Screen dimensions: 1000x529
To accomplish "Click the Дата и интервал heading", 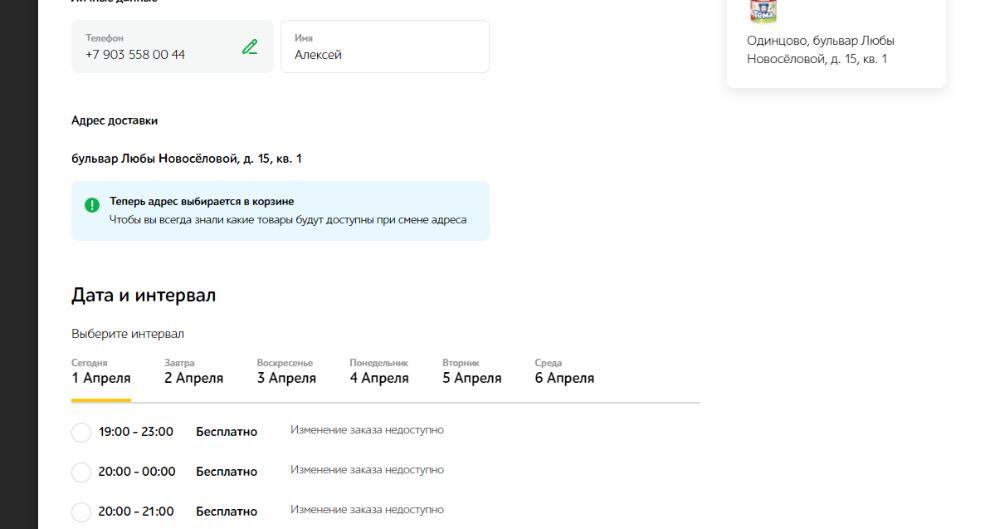I will [143, 295].
